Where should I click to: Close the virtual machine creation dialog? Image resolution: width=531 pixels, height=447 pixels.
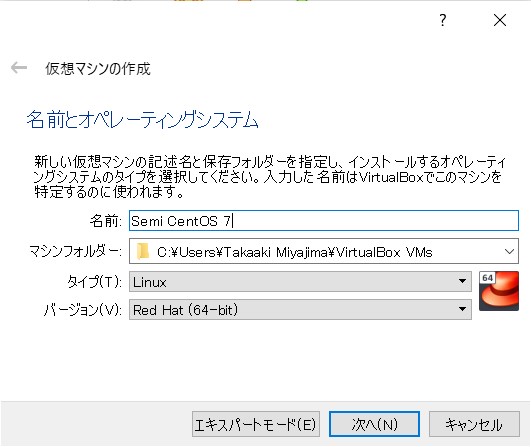[500, 20]
